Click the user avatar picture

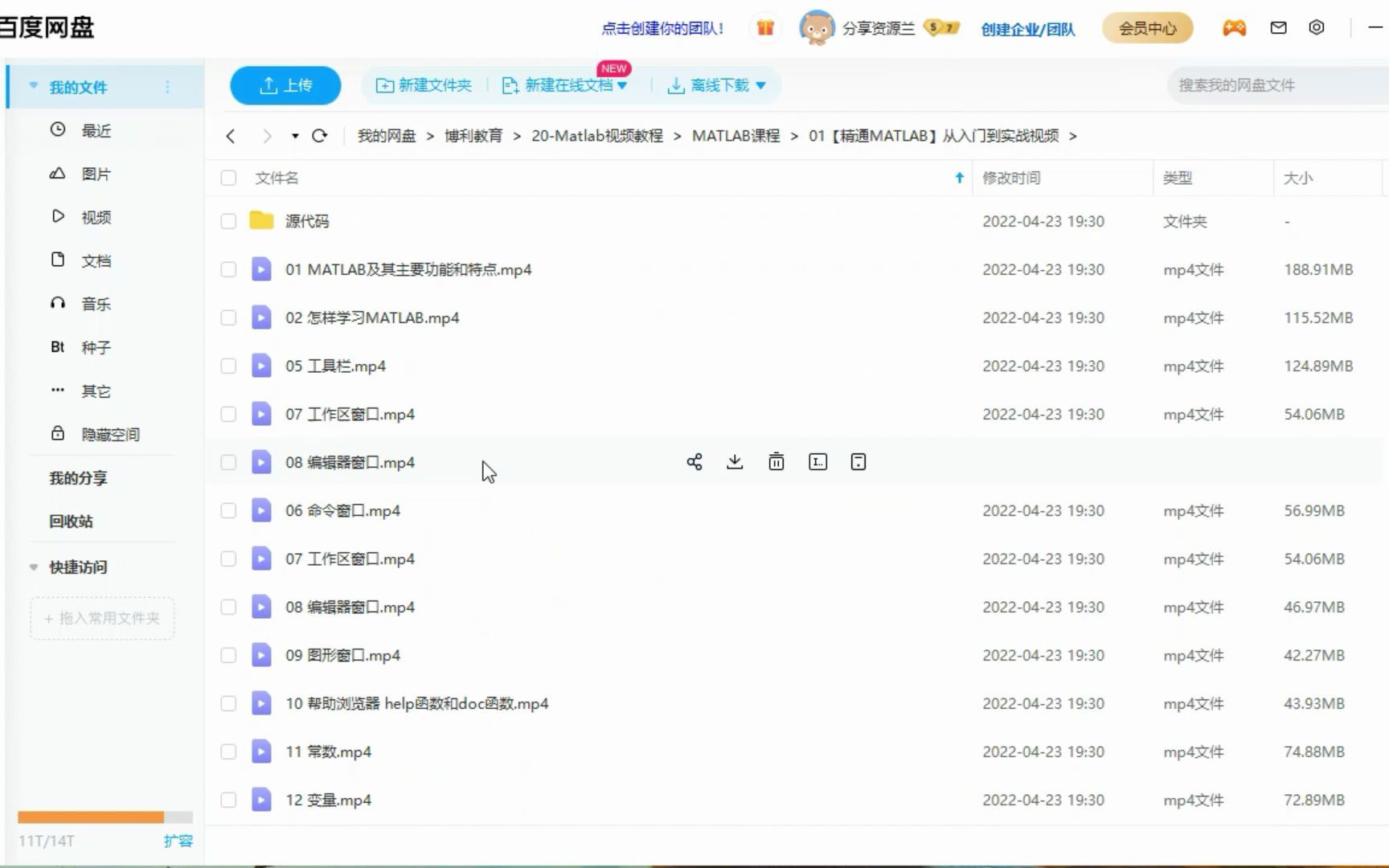click(x=817, y=28)
